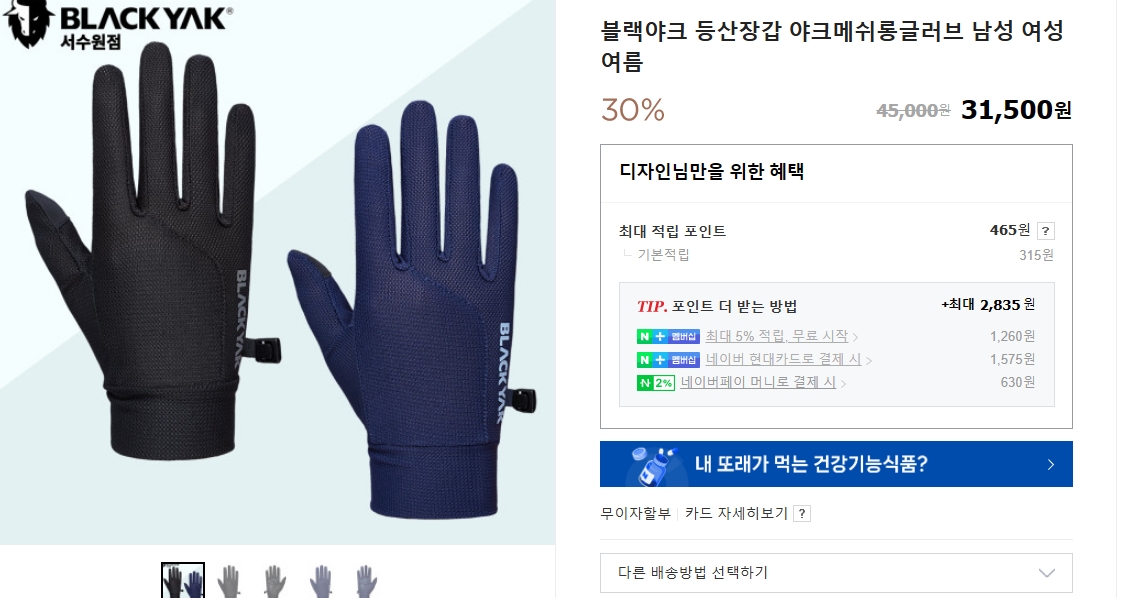The image size is (1143, 598).
Task: Click the Black Yak logo icon
Action: pos(28,24)
